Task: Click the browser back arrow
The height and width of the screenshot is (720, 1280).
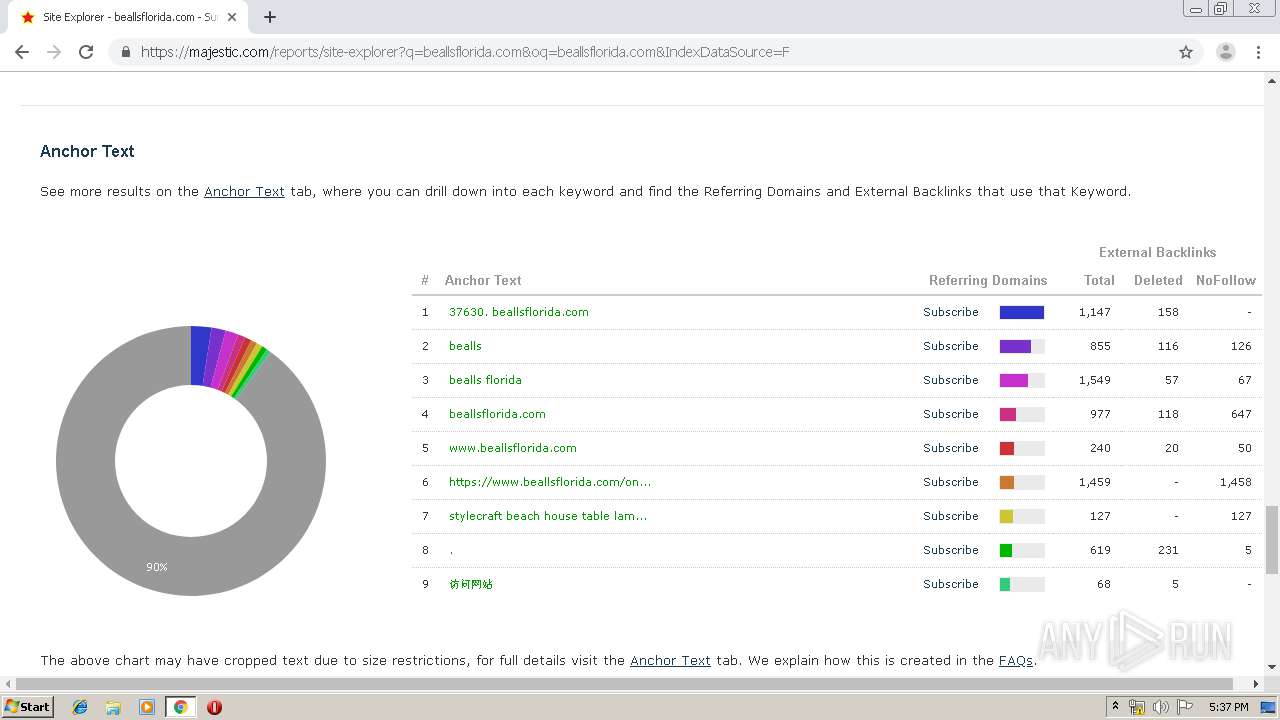Action: [22, 52]
